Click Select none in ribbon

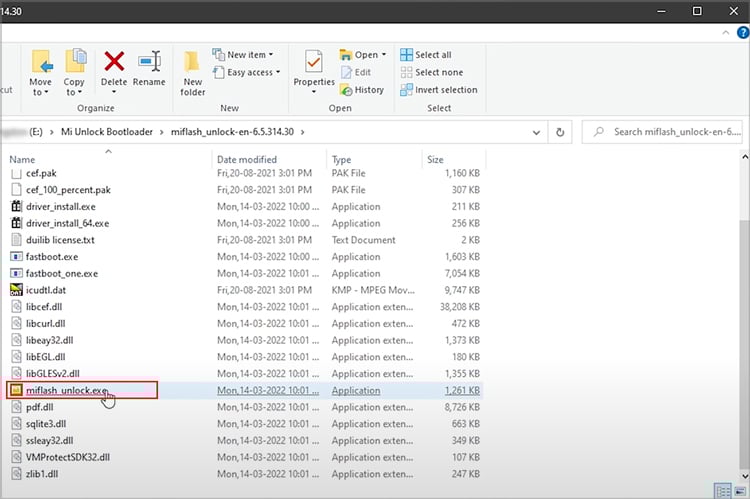point(432,72)
